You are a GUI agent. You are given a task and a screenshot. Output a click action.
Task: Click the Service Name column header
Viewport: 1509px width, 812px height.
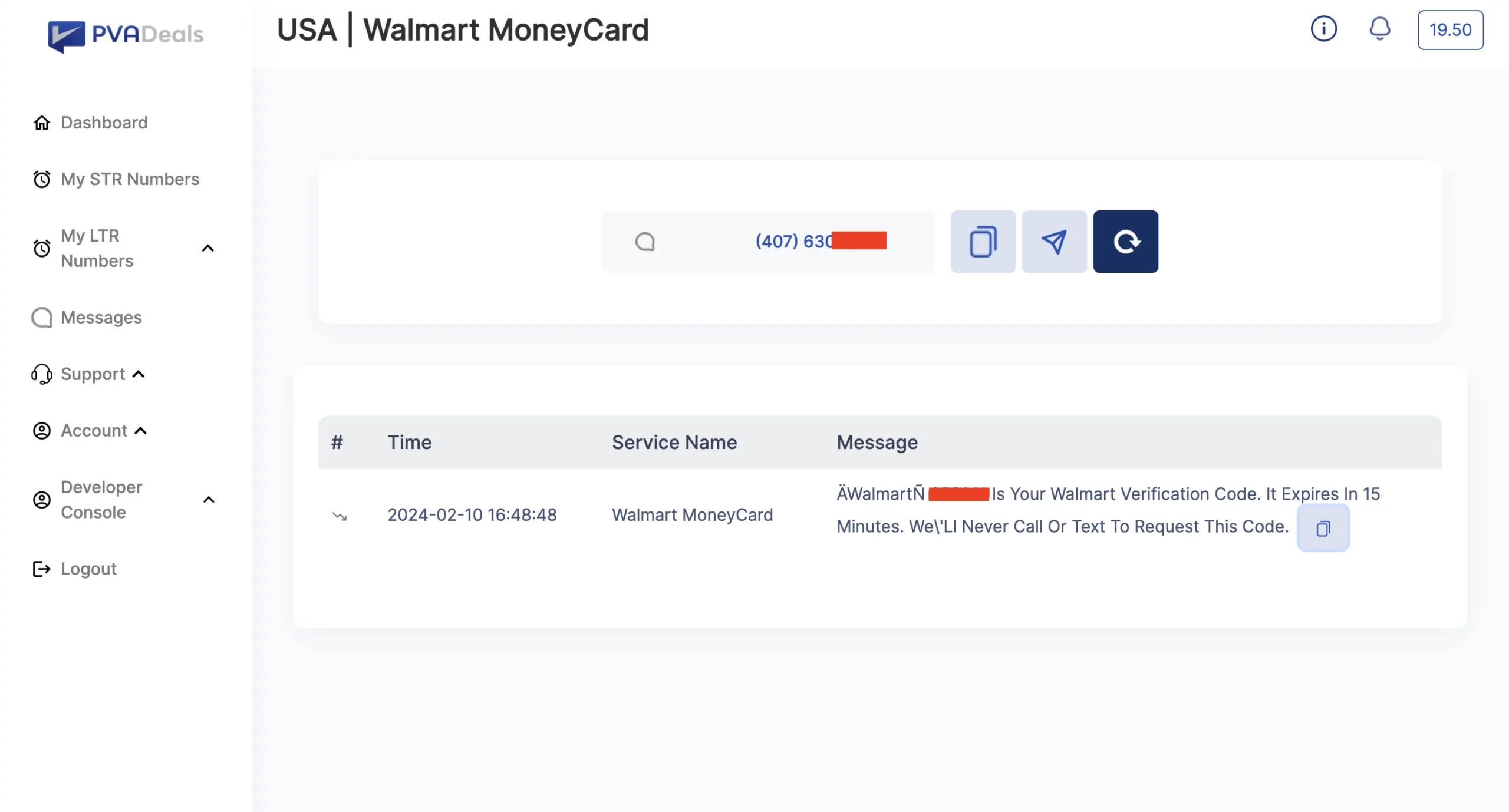point(674,443)
